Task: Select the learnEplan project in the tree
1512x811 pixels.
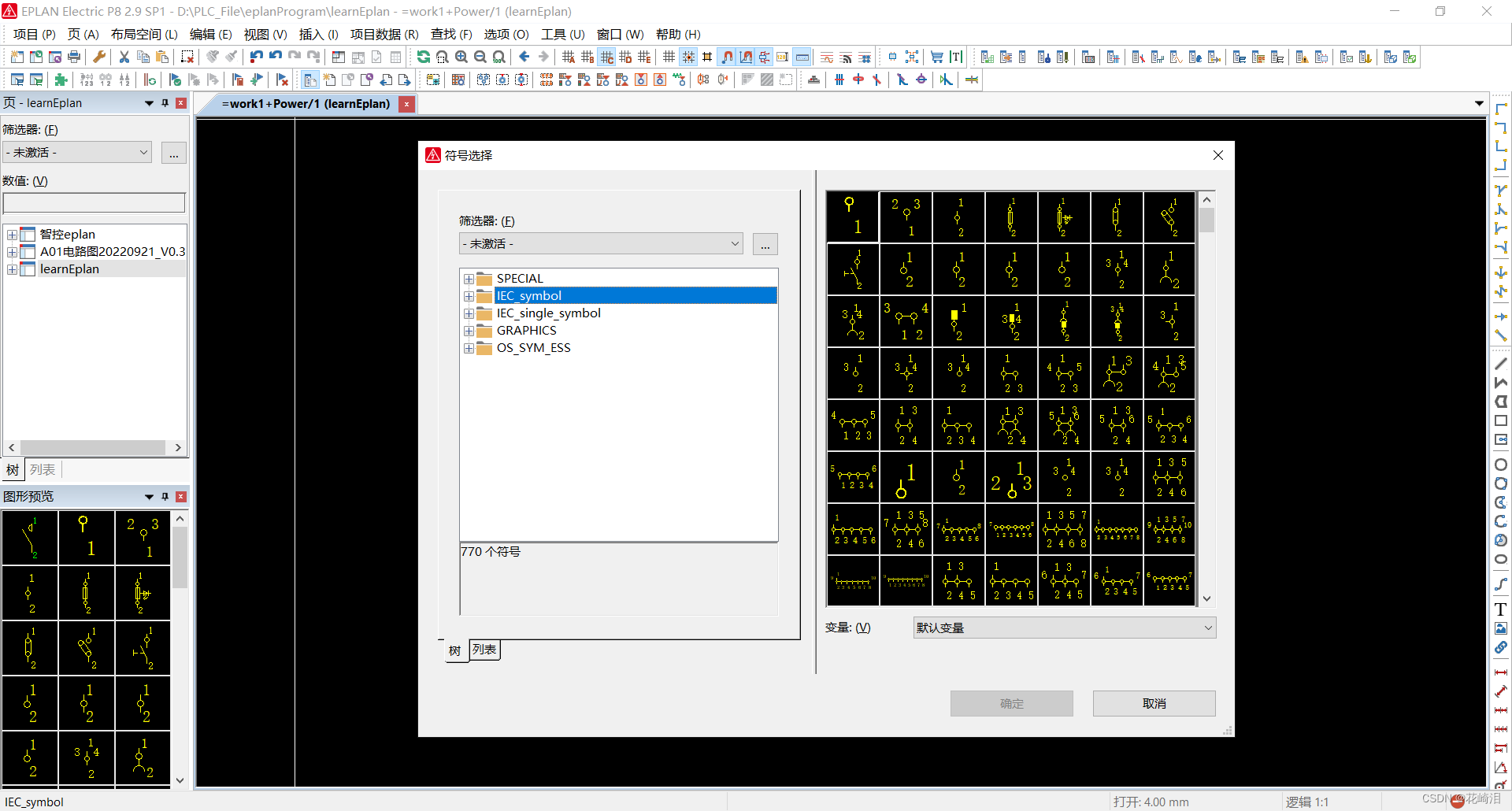Action: pyautogui.click(x=69, y=269)
